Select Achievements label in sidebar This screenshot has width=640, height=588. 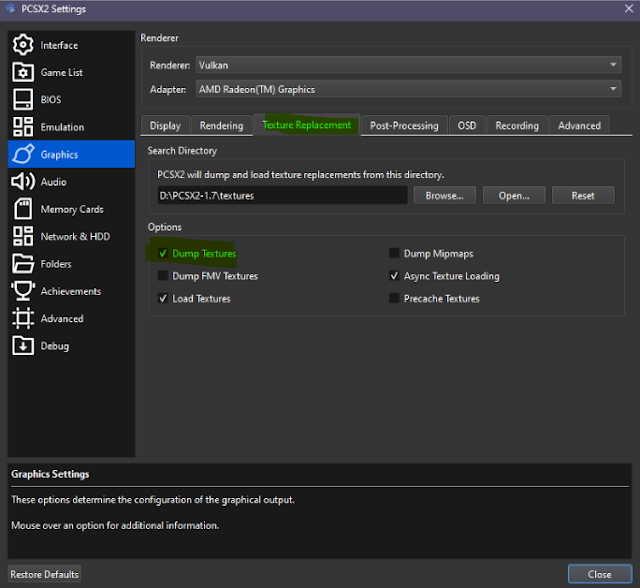point(71,291)
